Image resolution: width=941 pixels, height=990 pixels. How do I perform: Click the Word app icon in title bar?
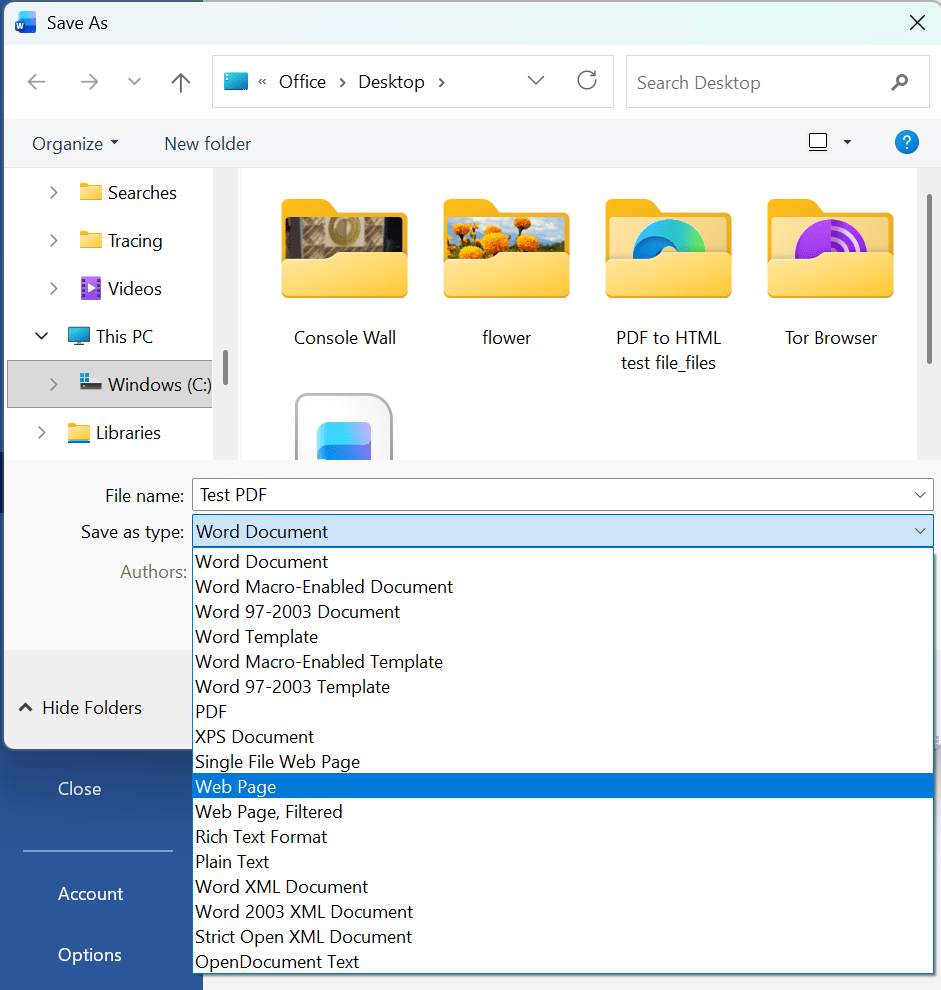[24, 22]
